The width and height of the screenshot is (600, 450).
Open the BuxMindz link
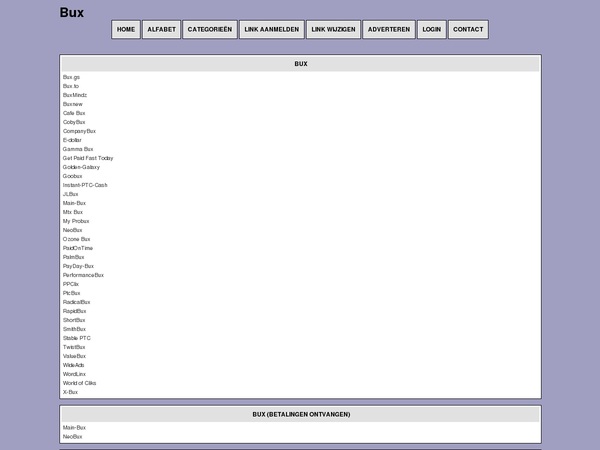(x=75, y=95)
